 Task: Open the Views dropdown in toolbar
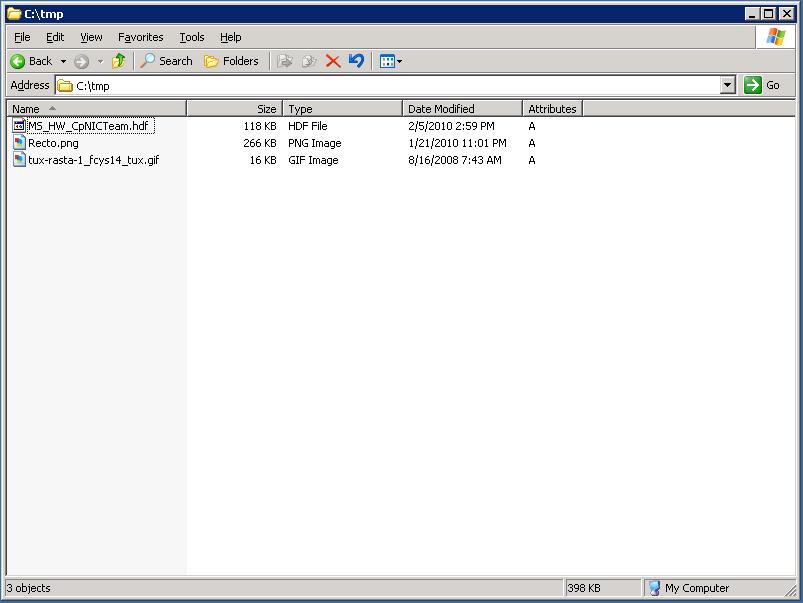(x=391, y=61)
